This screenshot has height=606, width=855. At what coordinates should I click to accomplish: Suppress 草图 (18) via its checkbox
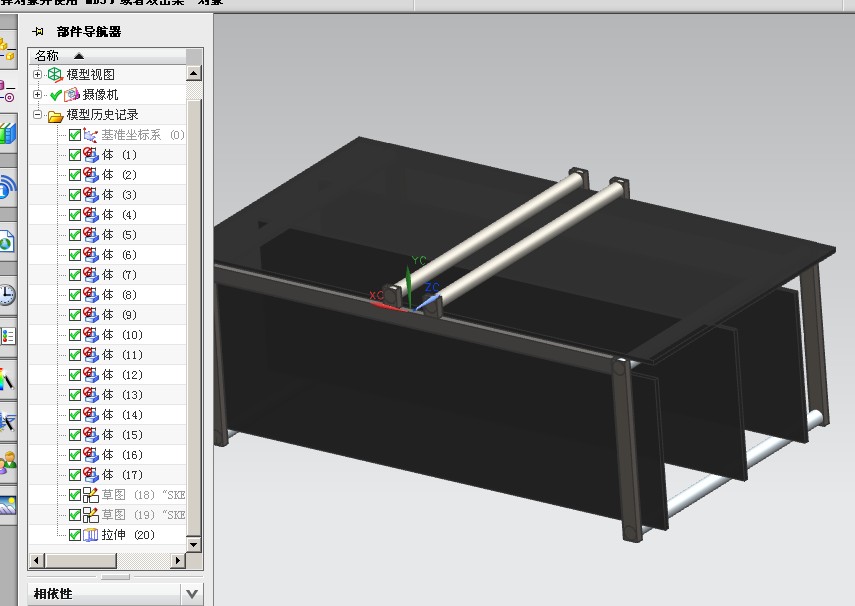pos(75,495)
